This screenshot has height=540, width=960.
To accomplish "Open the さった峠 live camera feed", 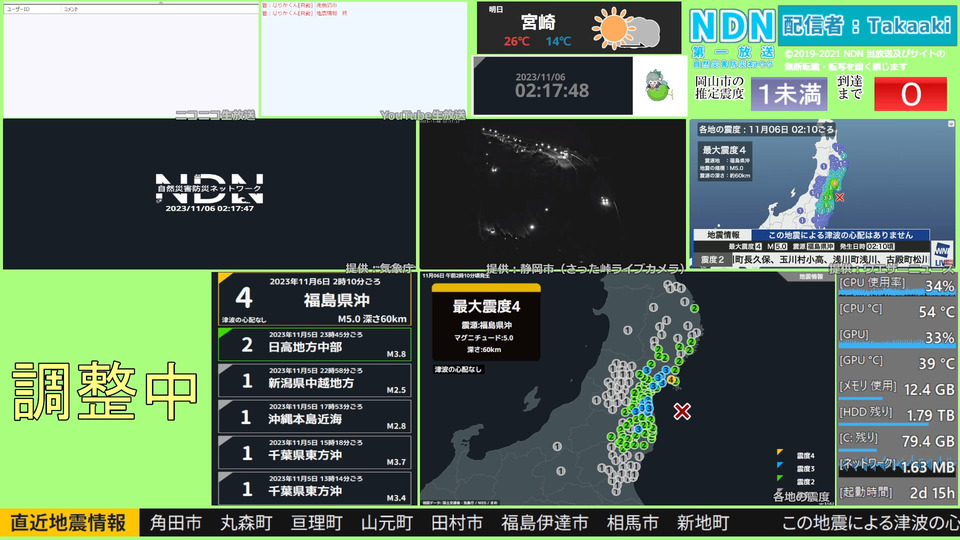I will pos(553,193).
